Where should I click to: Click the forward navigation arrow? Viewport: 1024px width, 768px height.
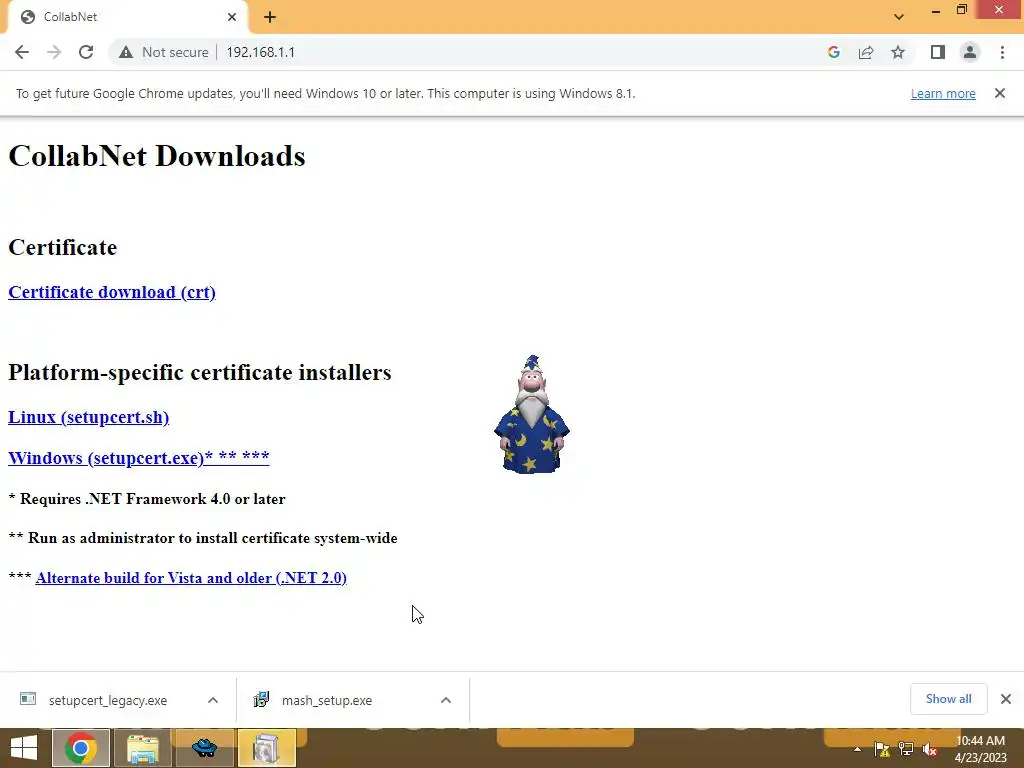click(x=54, y=52)
